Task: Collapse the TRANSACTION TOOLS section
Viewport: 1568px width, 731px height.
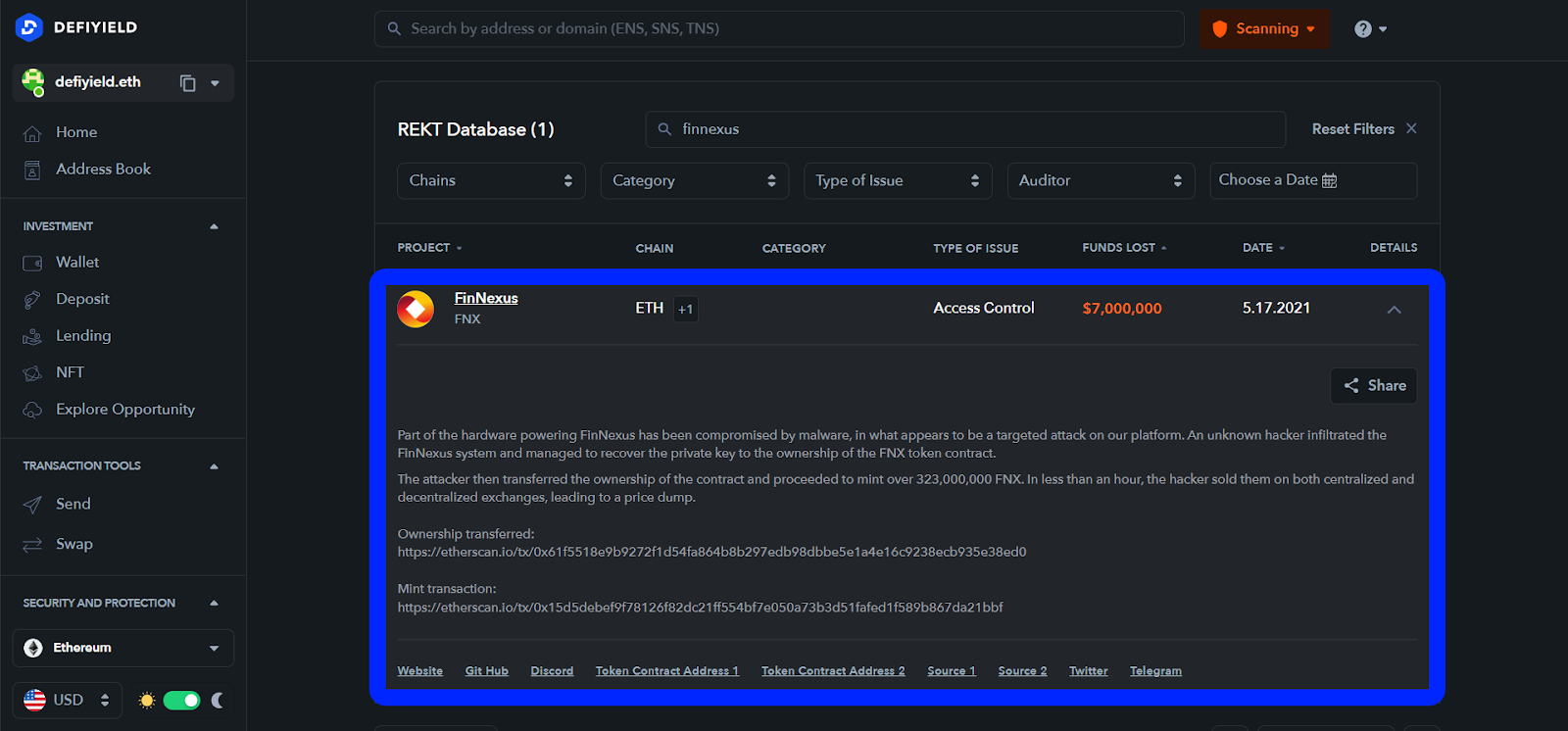Action: coord(214,466)
